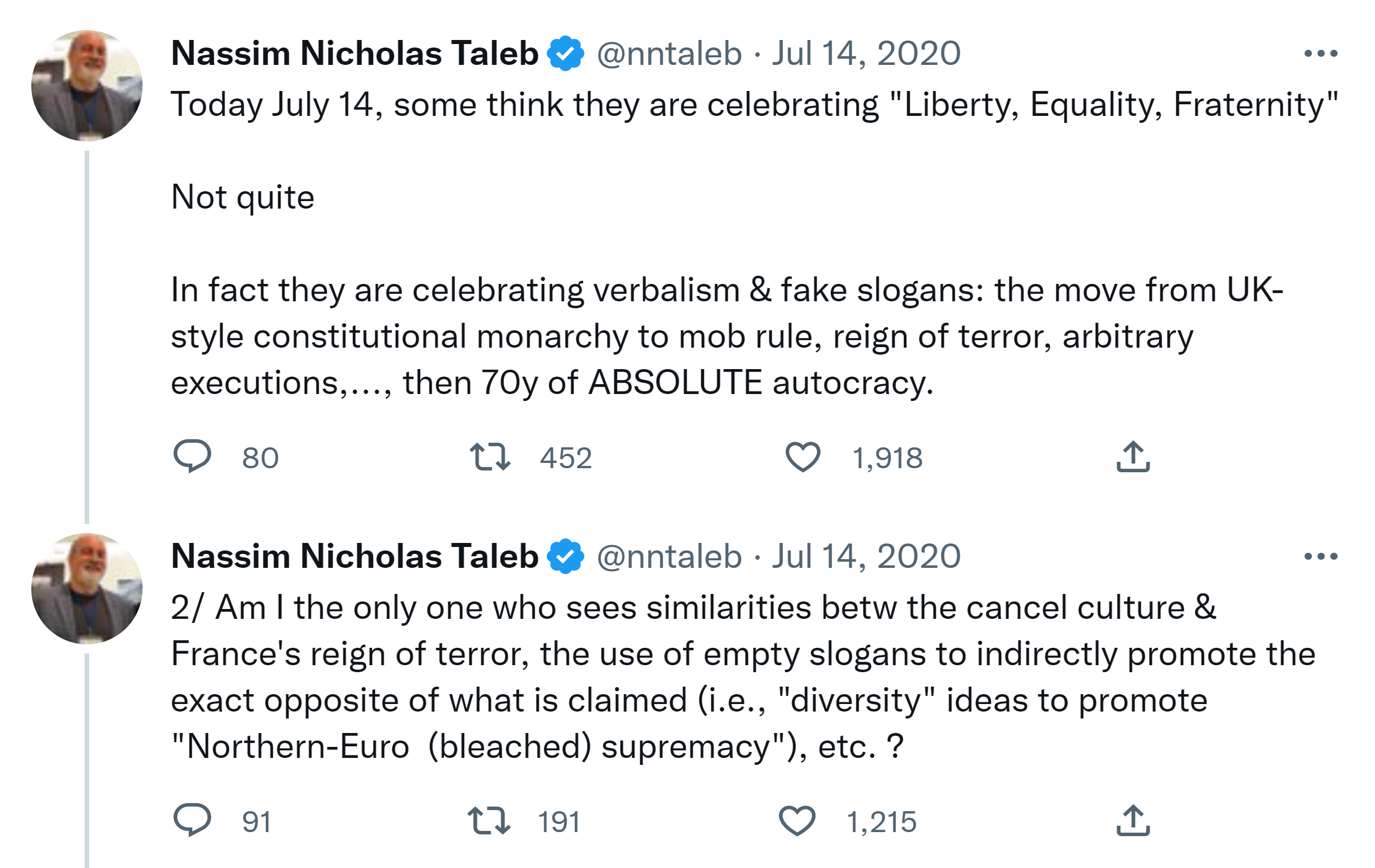This screenshot has height=868, width=1375.
Task: Open the second tweet's profile avatar
Action: pos(87,589)
